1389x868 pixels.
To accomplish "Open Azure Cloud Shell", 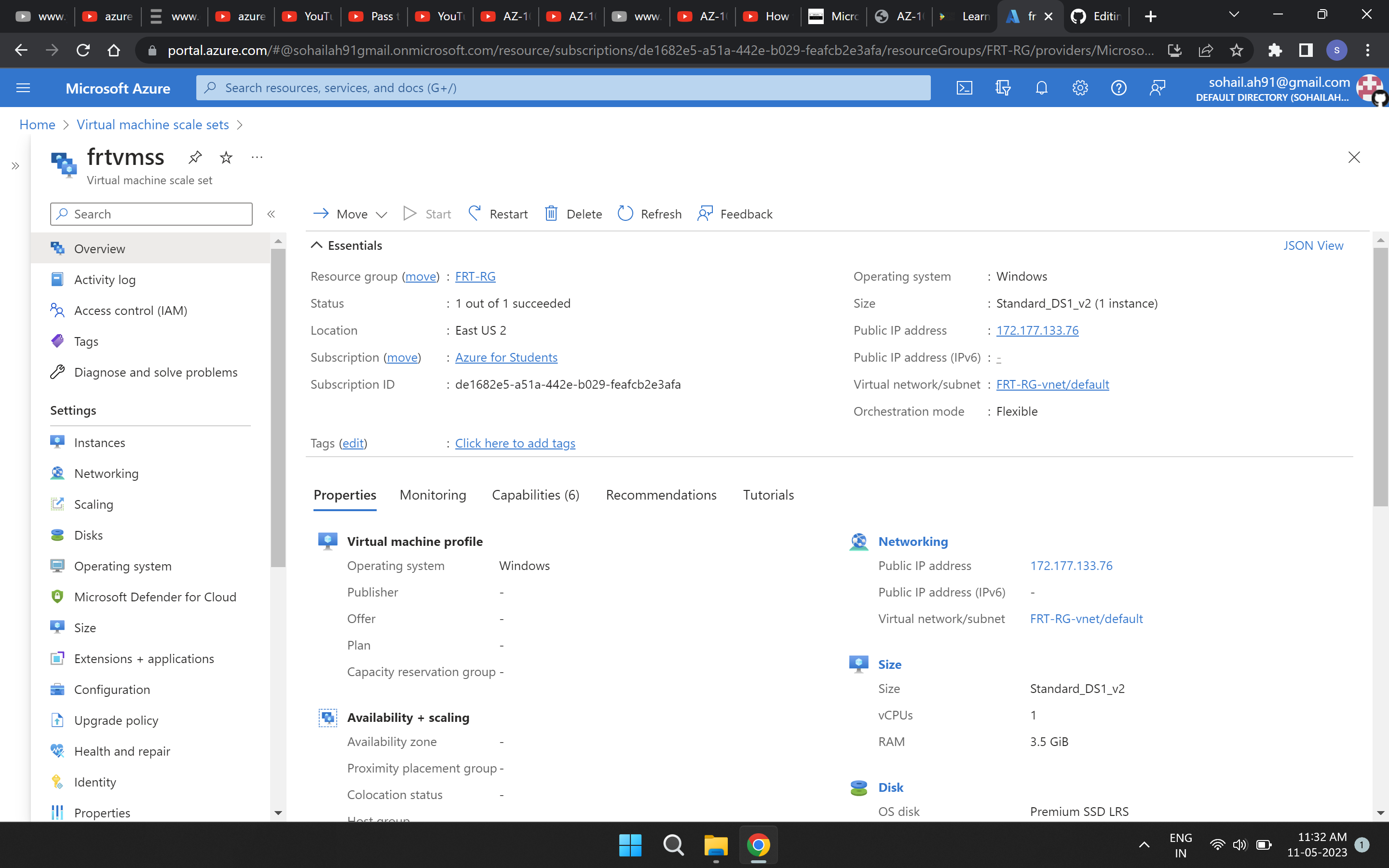I will click(965, 87).
